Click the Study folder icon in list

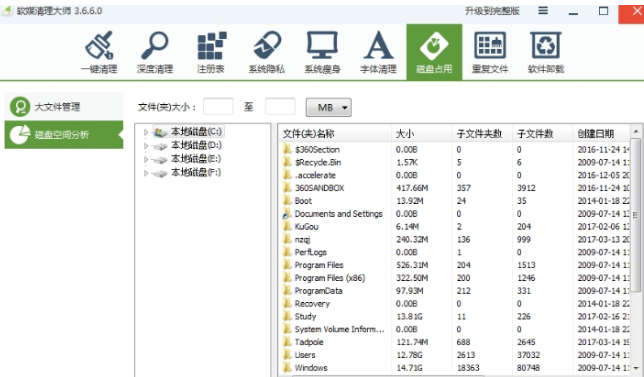287,316
